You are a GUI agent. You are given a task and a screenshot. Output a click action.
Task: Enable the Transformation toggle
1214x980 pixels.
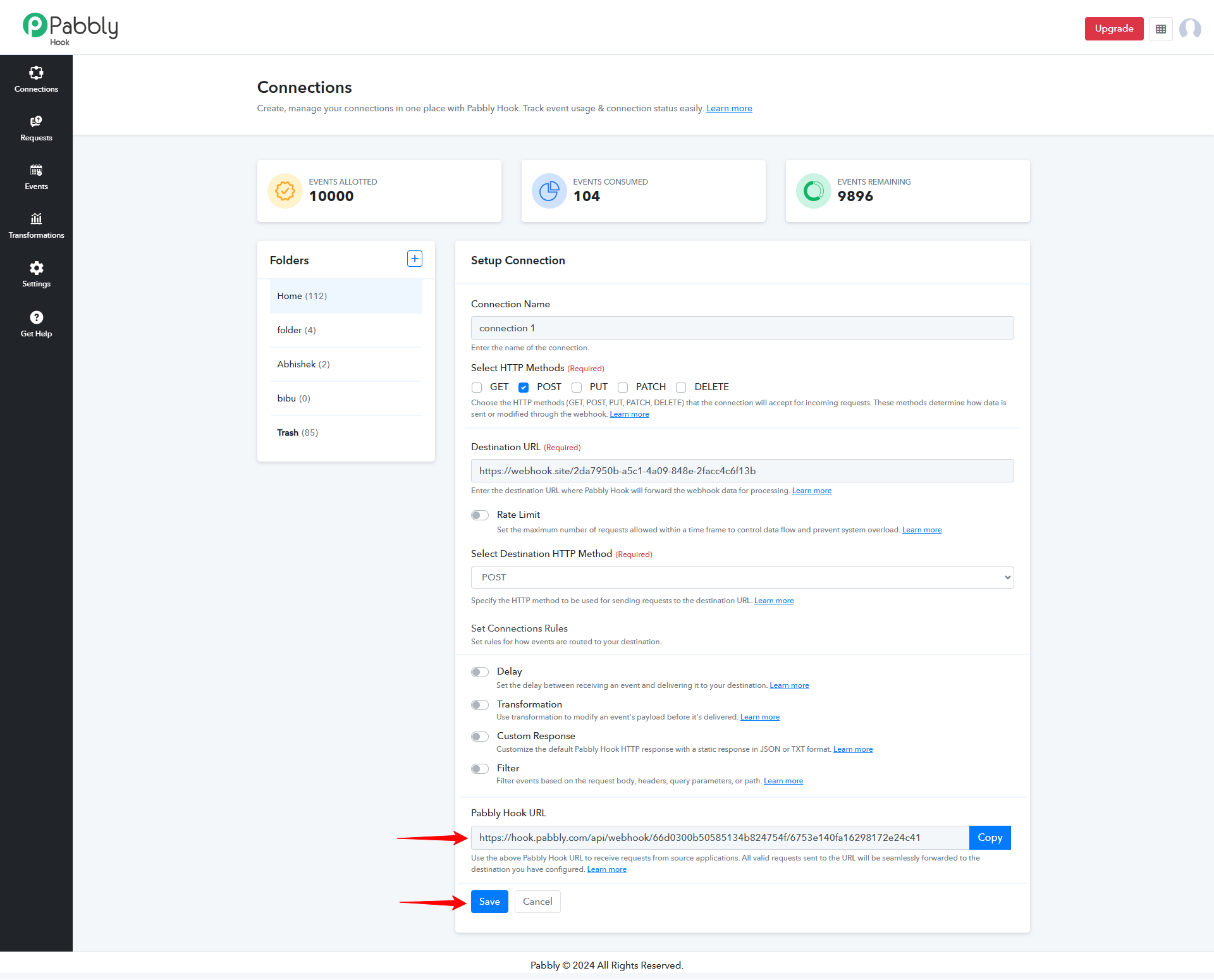[480, 705]
